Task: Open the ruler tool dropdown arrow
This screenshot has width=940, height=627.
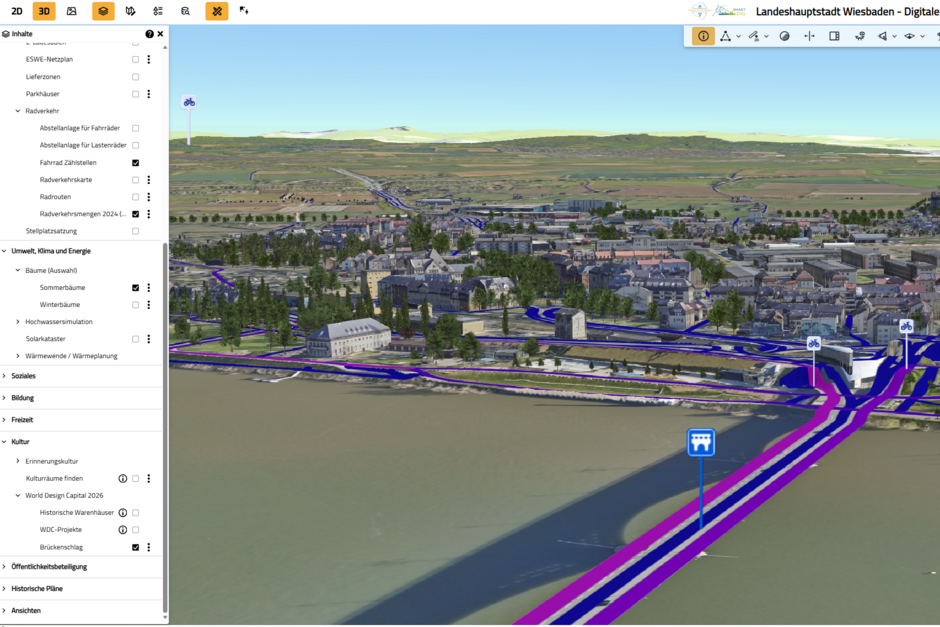Action: coord(767,37)
